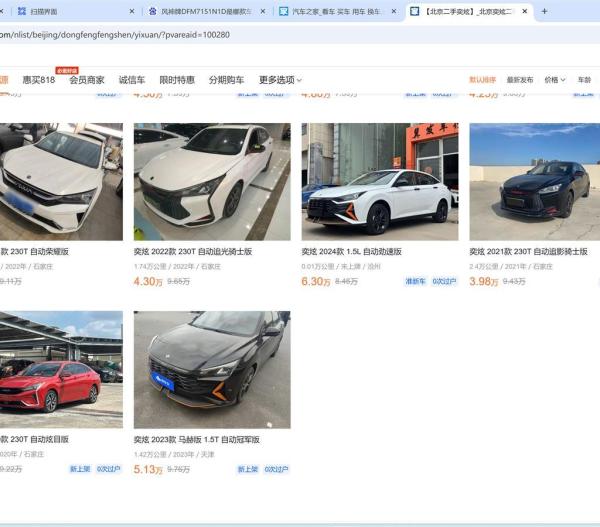Viewport: 600px width, 527px height.
Task: Close the 扫描界面 tab
Action: click(x=132, y=11)
